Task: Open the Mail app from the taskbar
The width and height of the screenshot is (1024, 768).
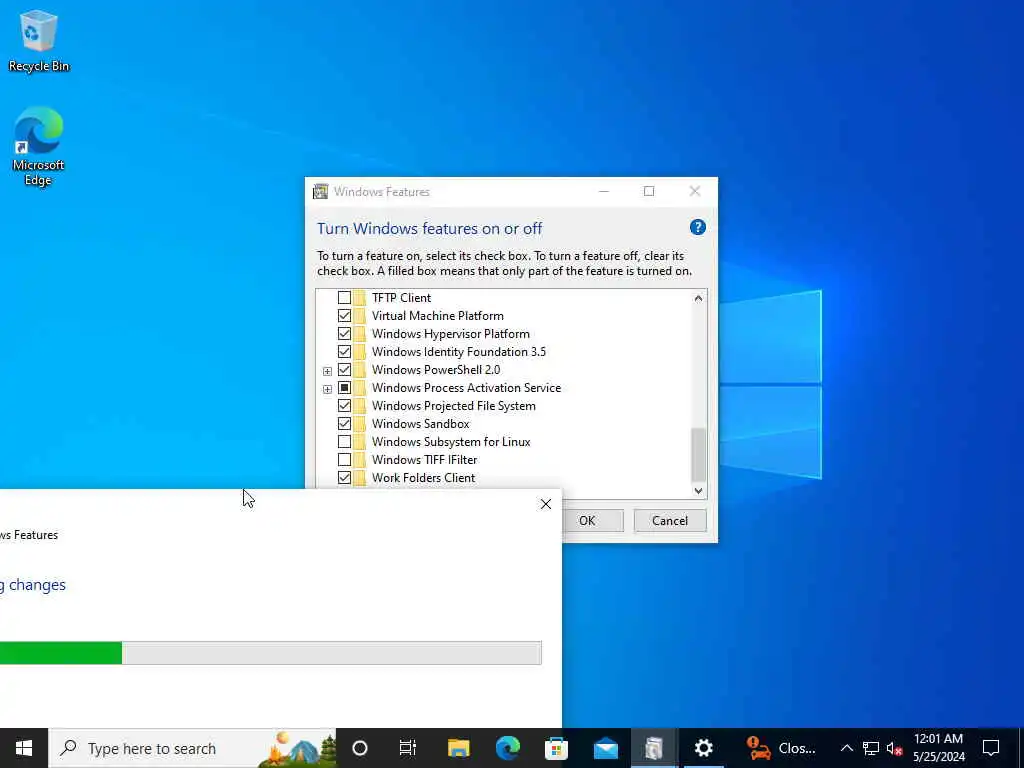Action: pyautogui.click(x=605, y=748)
